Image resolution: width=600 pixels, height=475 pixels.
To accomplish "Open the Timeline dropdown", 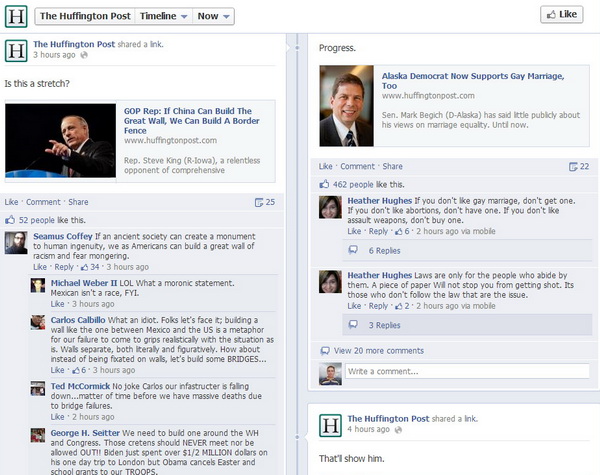I will tap(163, 16).
